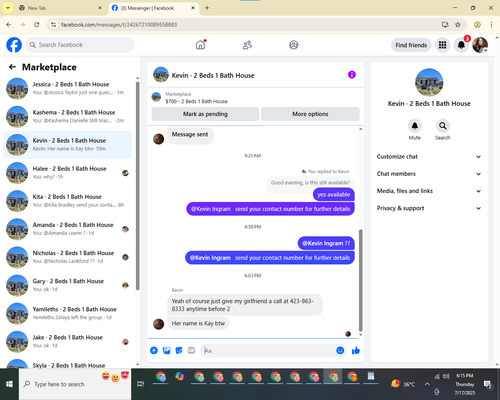Viewport: 500px width, 400px height.
Task: Open the Copilot icon on taskbar
Action: (180, 376)
